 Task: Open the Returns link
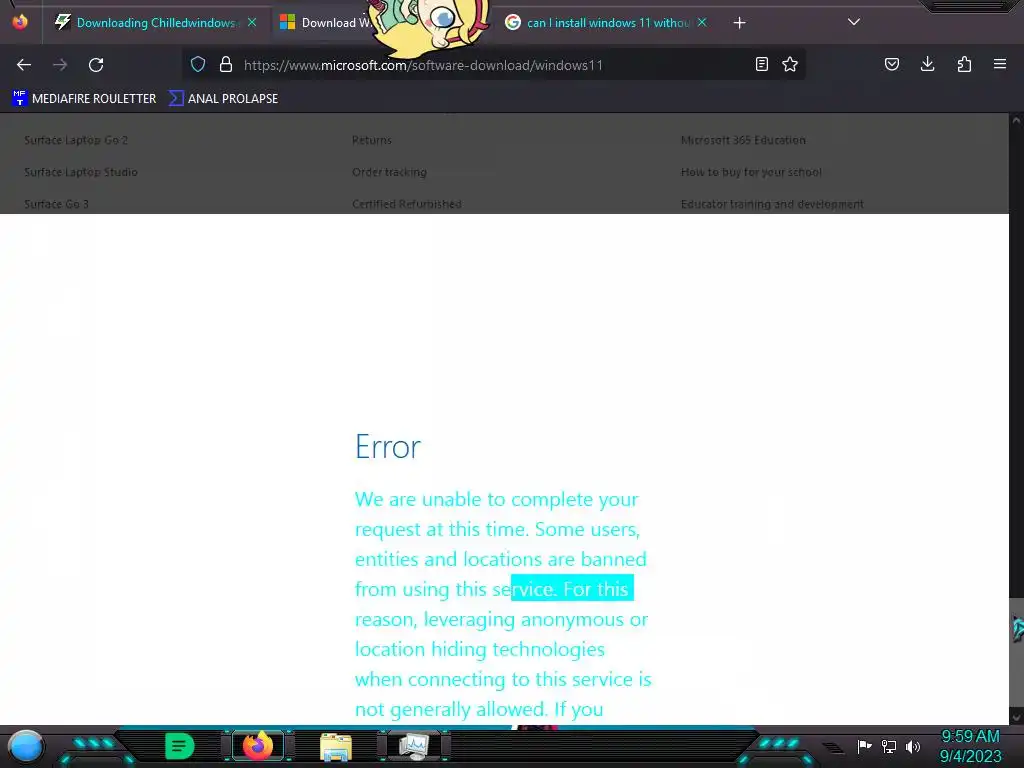click(372, 140)
